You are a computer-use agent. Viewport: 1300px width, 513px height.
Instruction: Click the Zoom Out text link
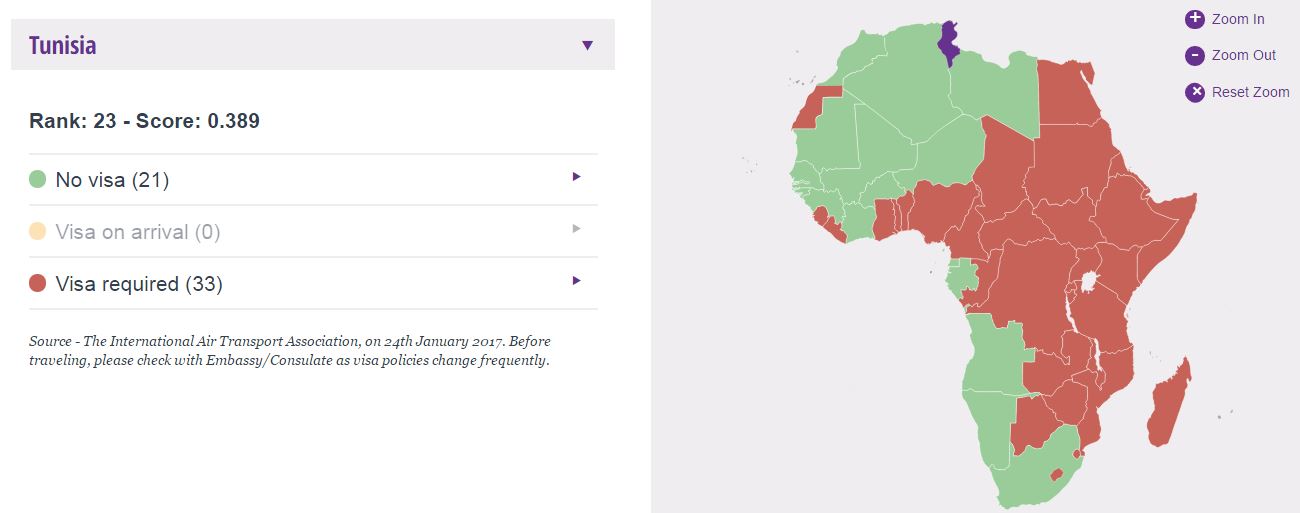[x=1244, y=56]
